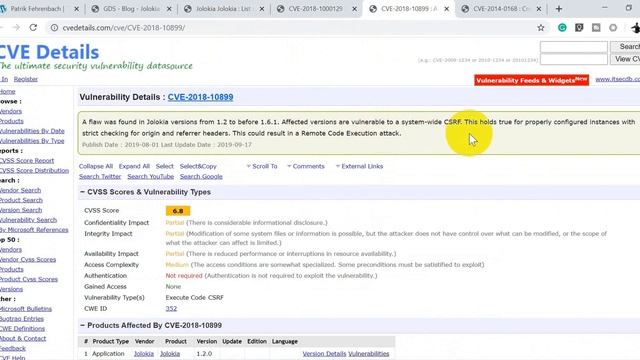Screen dimensions: 640x360
Task: Click Collapse All link
Action: point(96,166)
